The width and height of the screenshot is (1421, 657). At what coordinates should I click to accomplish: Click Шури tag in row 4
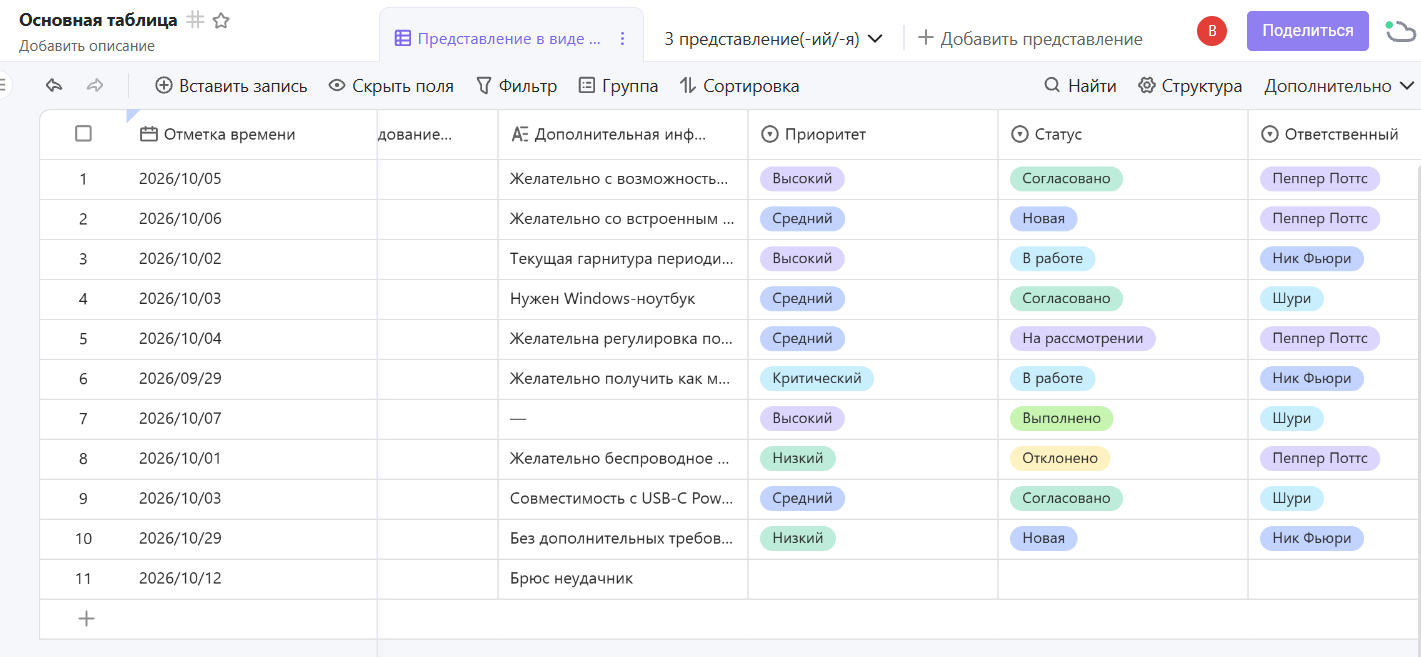coord(1292,299)
